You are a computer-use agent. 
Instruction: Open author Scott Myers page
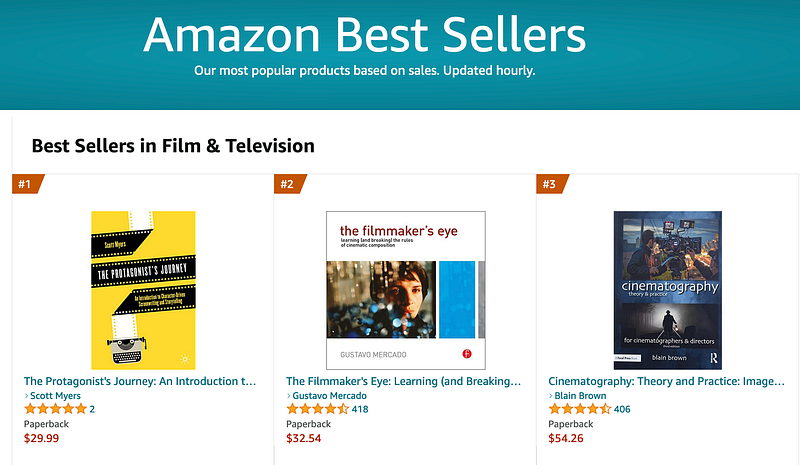click(x=55, y=396)
